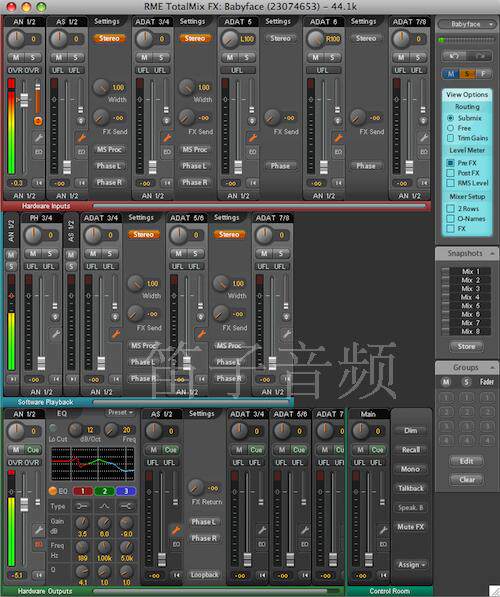
Task: Select snapshot Mix 5
Action: (470, 306)
